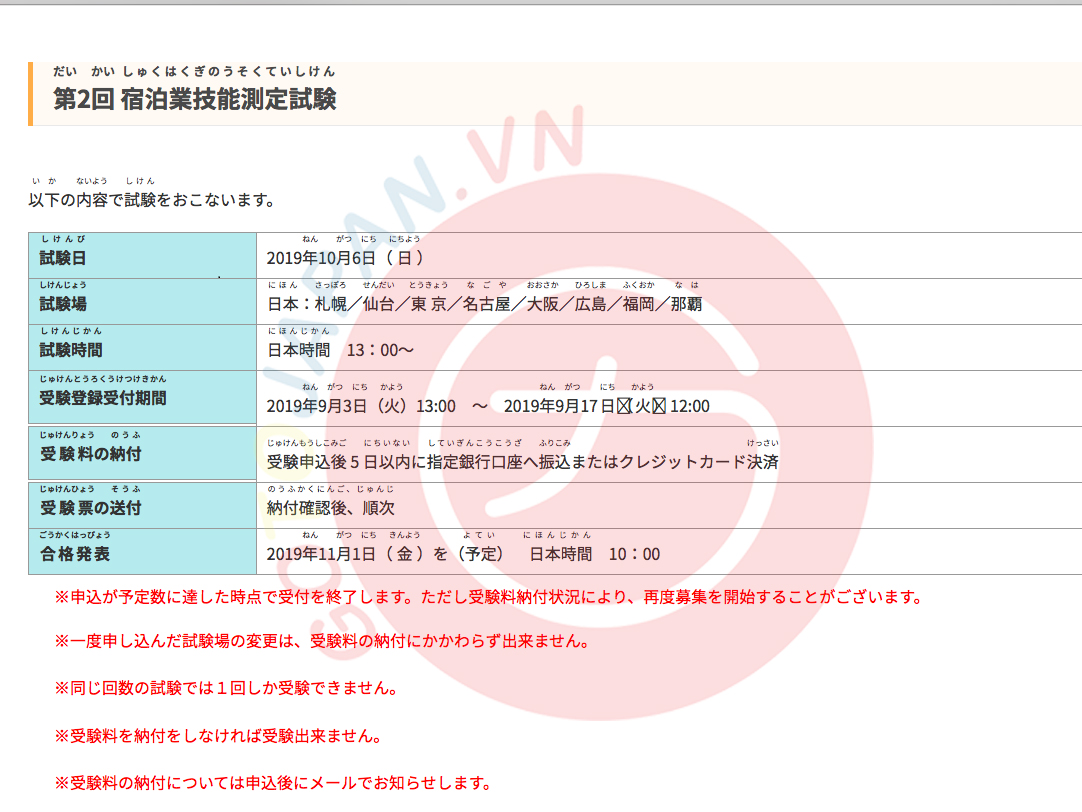1082x812 pixels.
Task: Select the 試験時間 label cell
Action: pyautogui.click(x=142, y=349)
